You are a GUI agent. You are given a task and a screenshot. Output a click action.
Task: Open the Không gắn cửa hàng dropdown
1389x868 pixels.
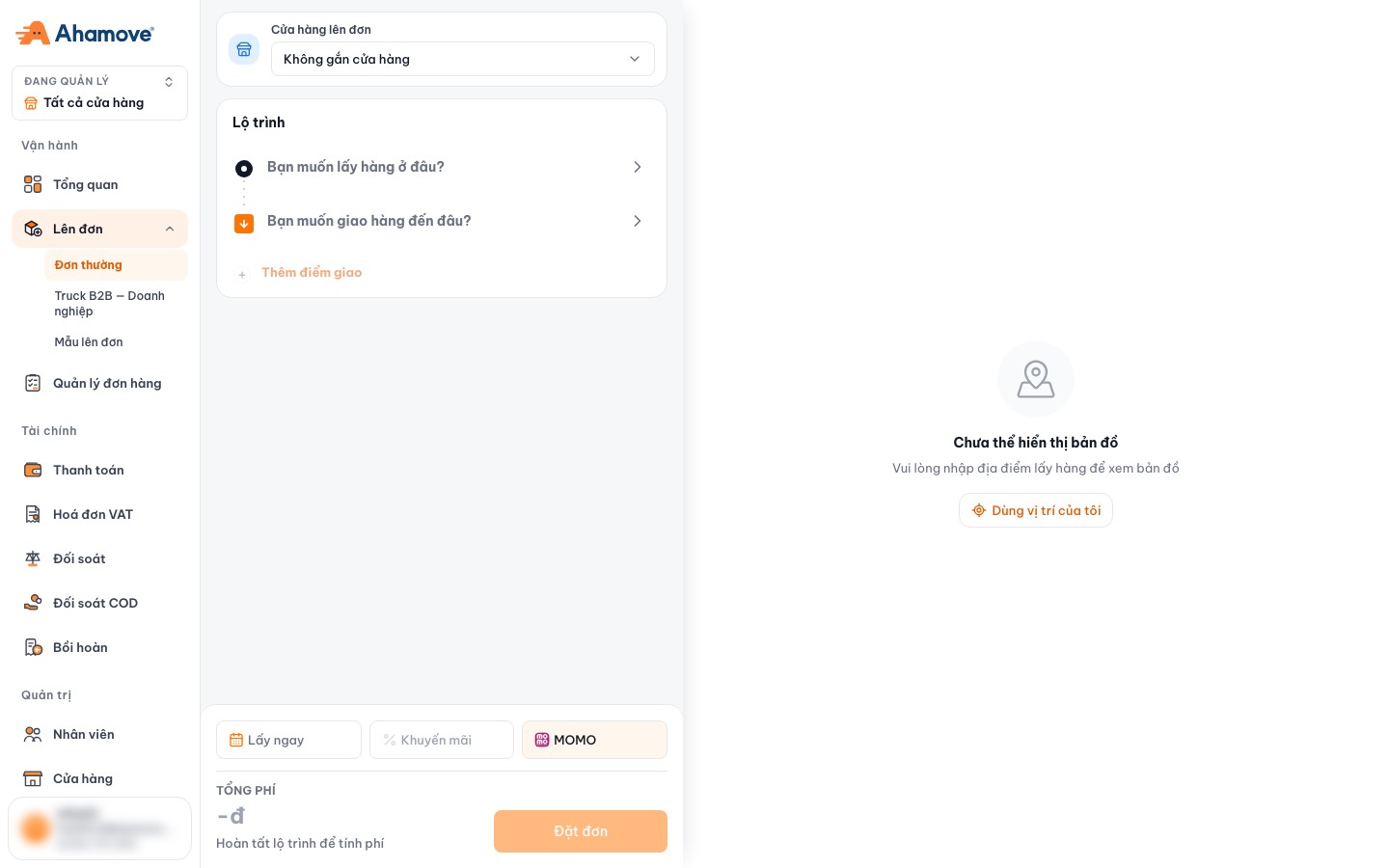point(463,59)
